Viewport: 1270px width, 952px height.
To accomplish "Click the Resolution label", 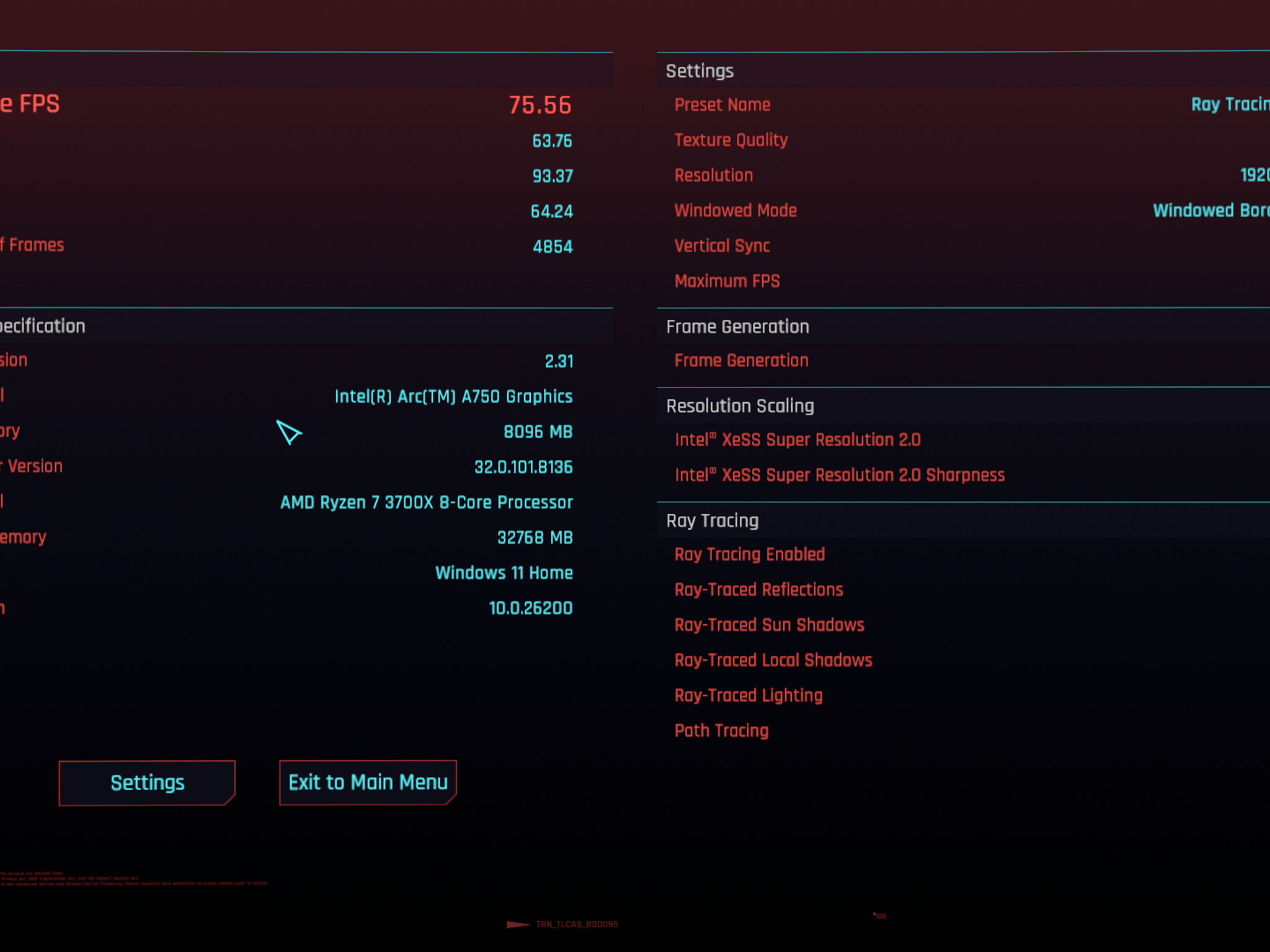I will point(714,176).
